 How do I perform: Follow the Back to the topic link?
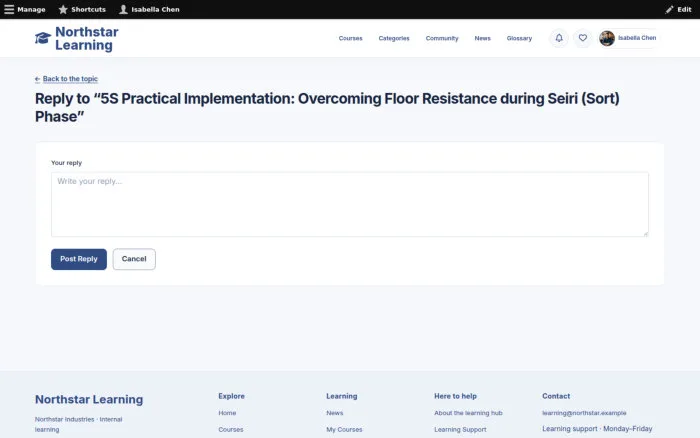pyautogui.click(x=70, y=79)
